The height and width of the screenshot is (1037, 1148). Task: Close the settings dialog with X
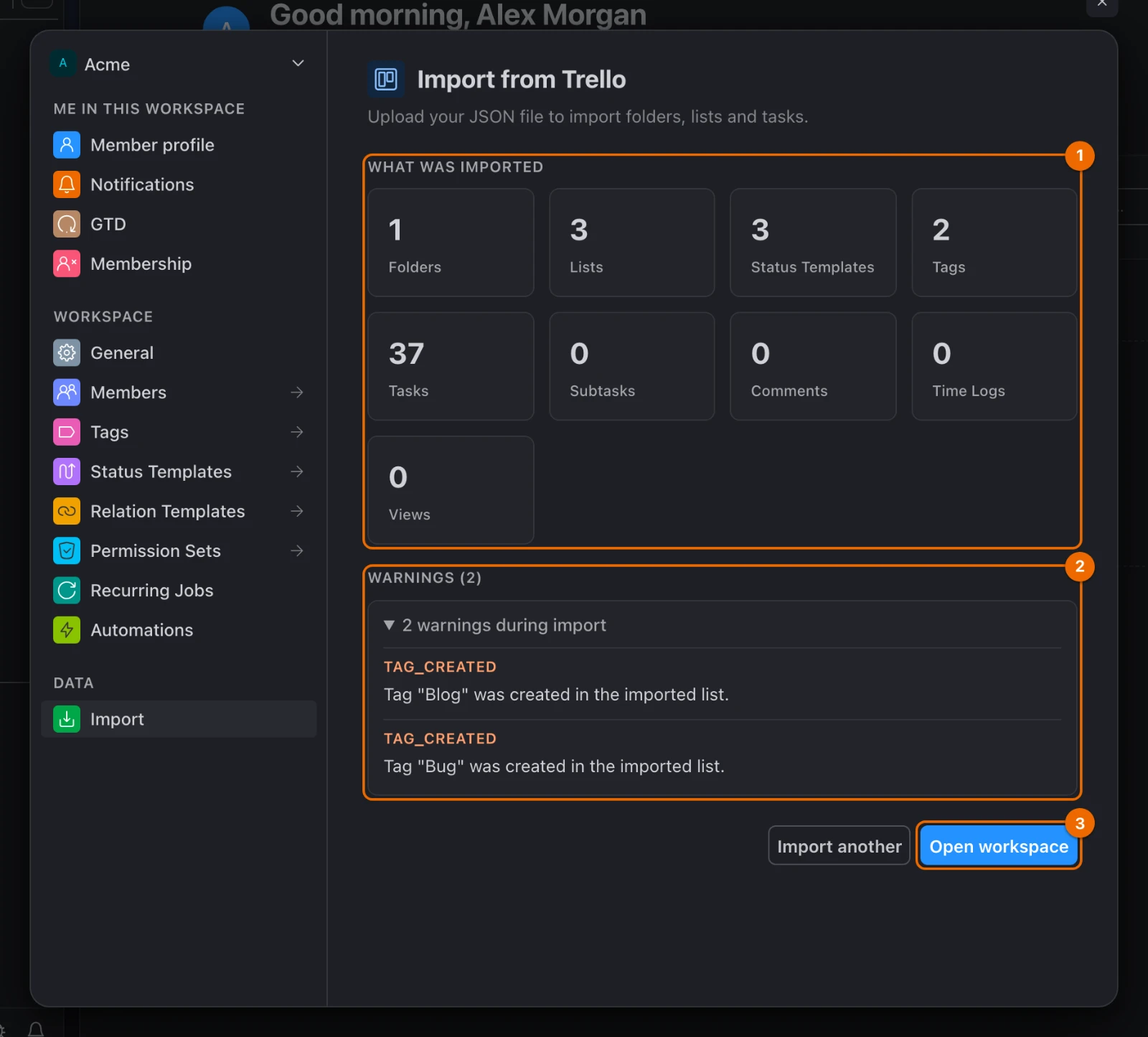pos(1102,4)
